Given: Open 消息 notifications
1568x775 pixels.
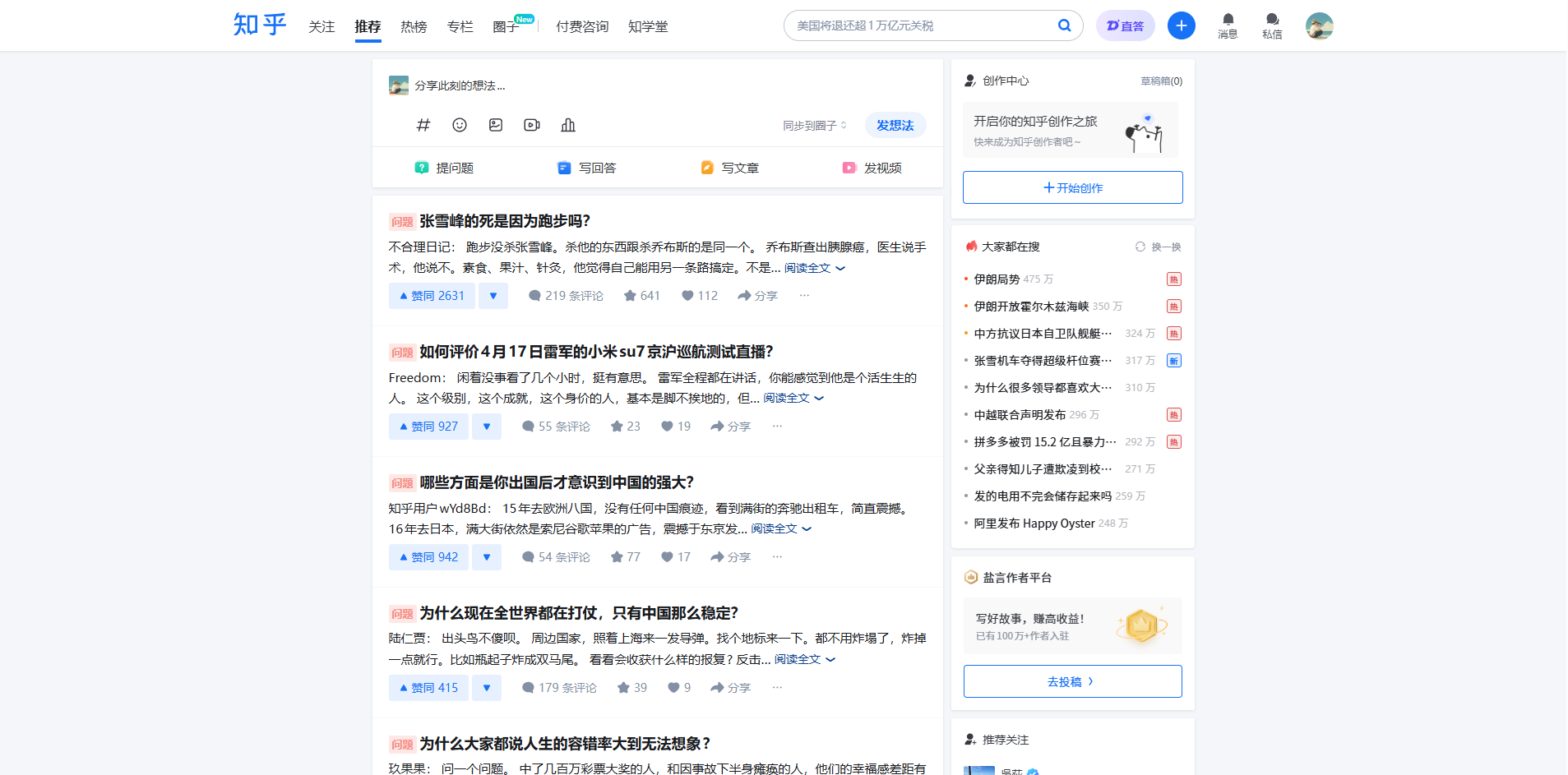Looking at the screenshot, I should pos(1226,25).
